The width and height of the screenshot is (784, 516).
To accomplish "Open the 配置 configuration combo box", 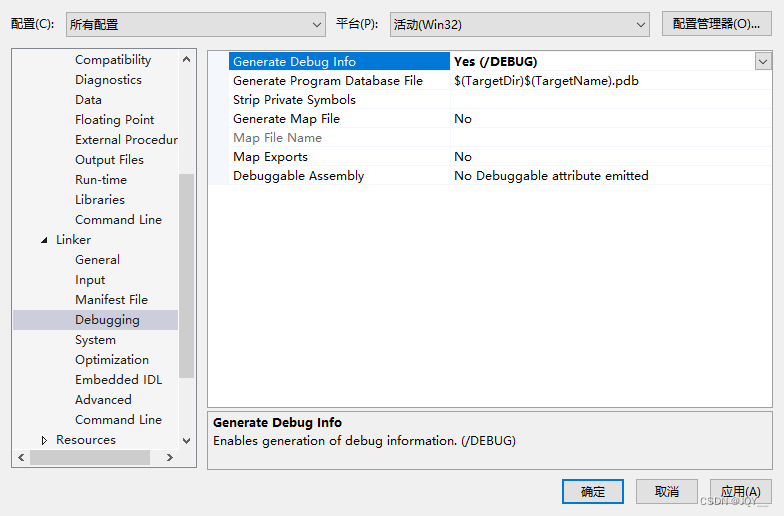I will [196, 24].
